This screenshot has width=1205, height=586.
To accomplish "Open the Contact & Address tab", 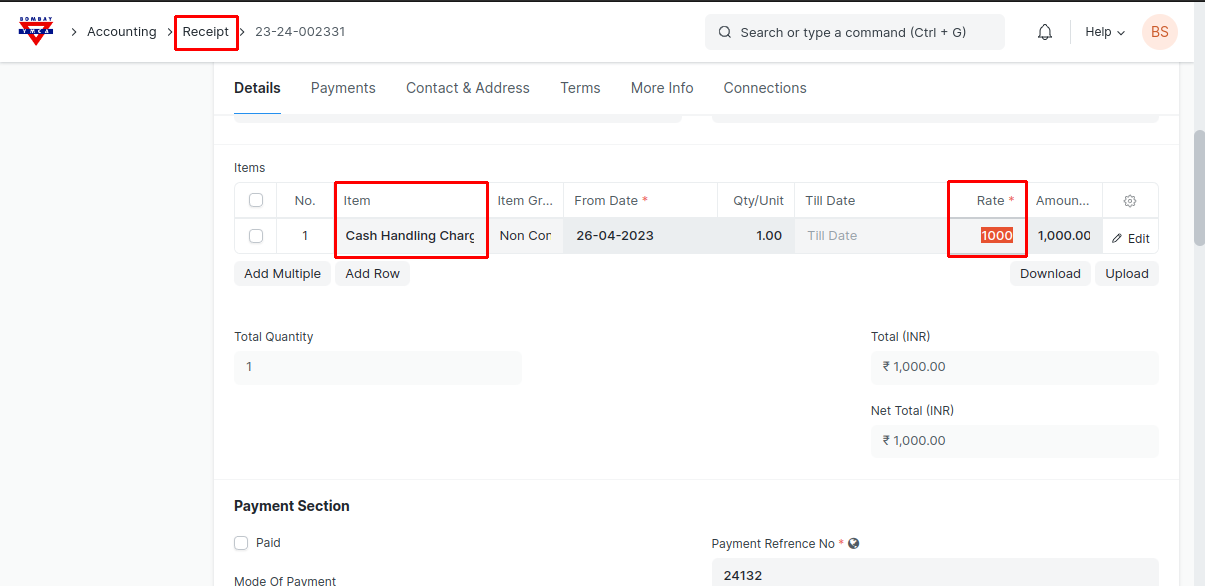I will coord(467,88).
